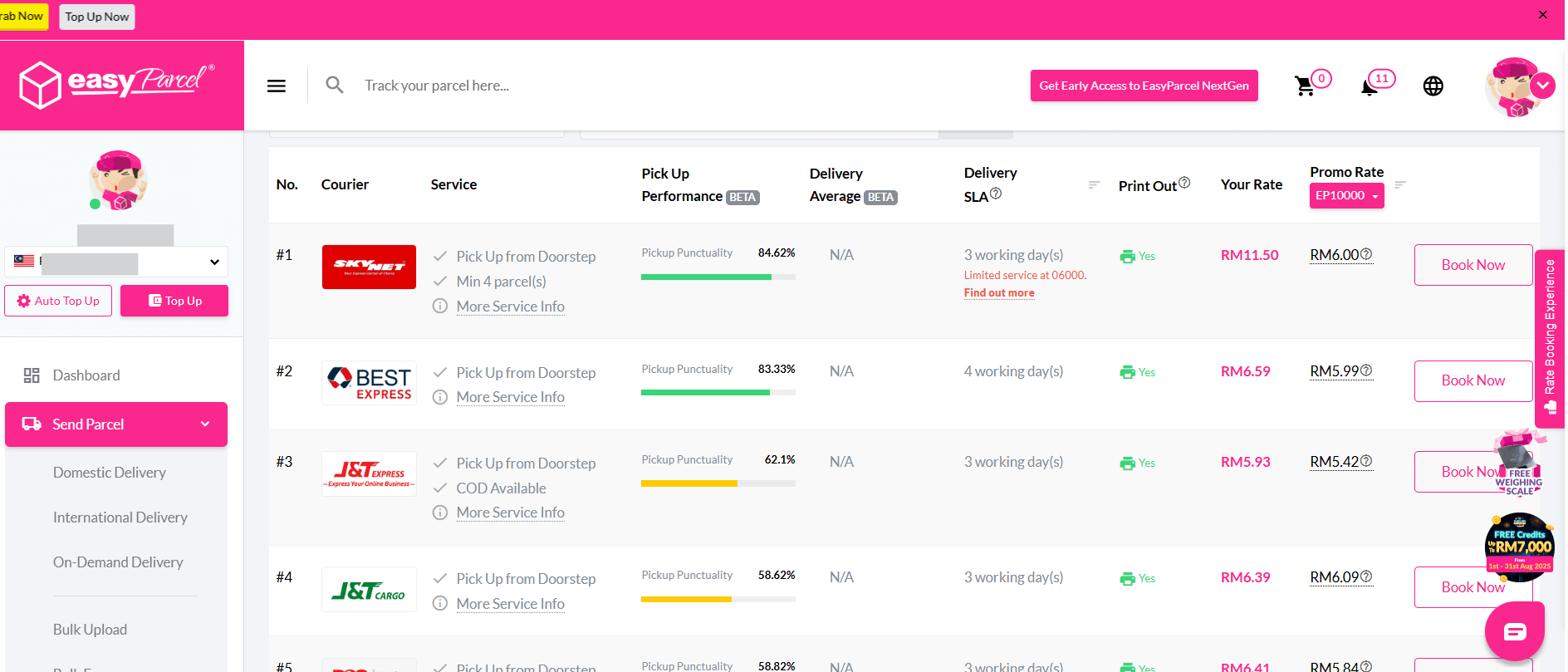
Task: Open the shopping cart icon
Action: pyautogui.click(x=1305, y=86)
